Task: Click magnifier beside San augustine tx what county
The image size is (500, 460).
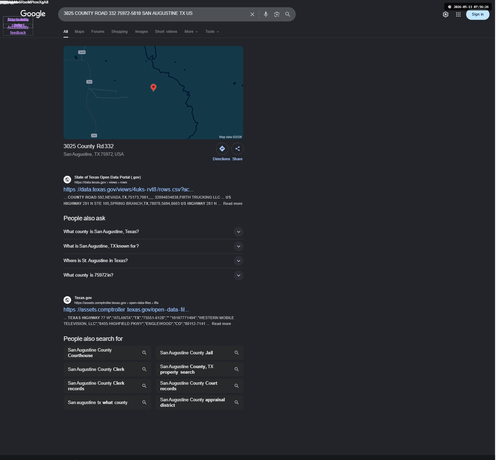Action: pyautogui.click(x=144, y=402)
